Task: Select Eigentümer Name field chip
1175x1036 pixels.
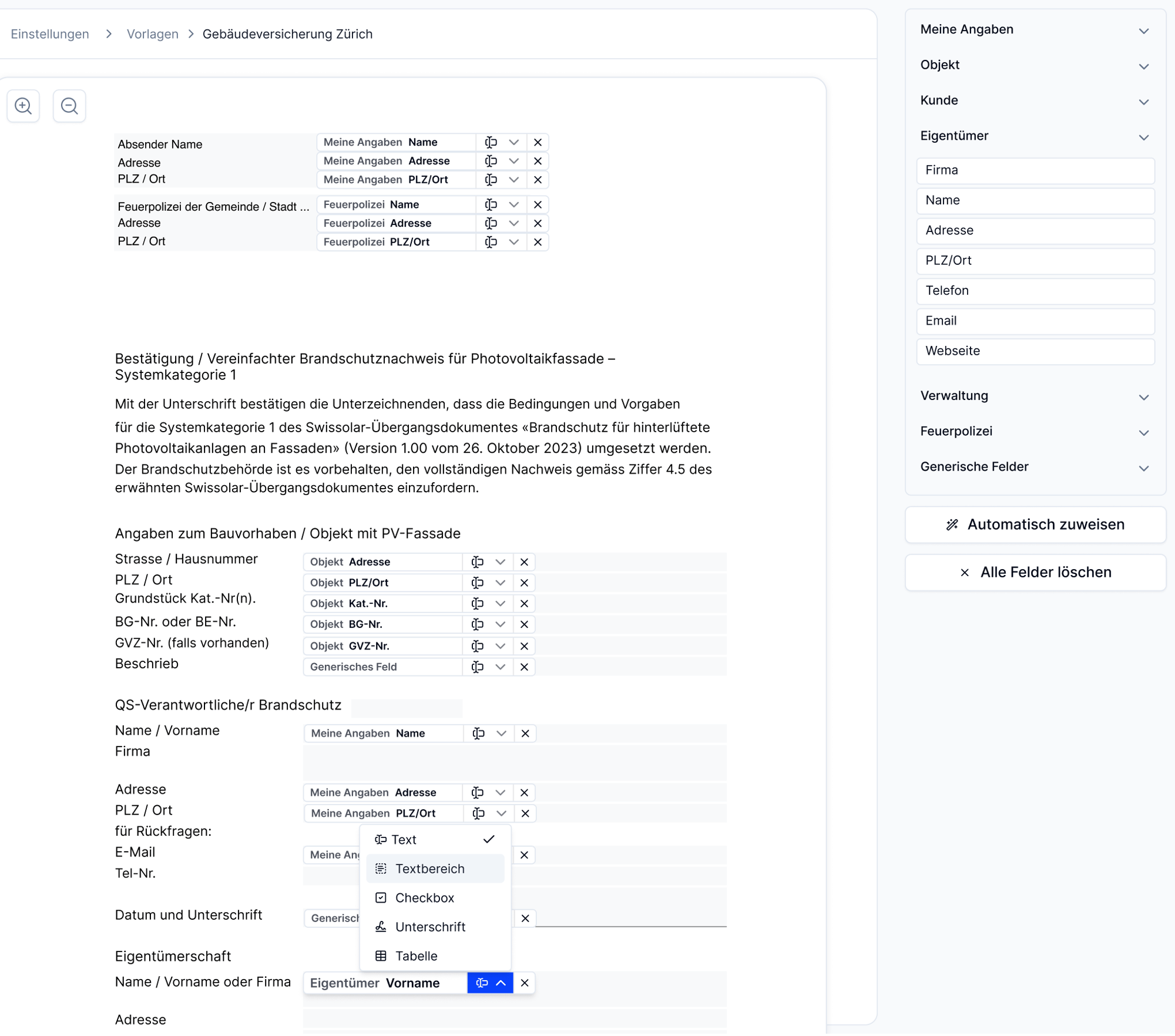Action: point(1035,201)
